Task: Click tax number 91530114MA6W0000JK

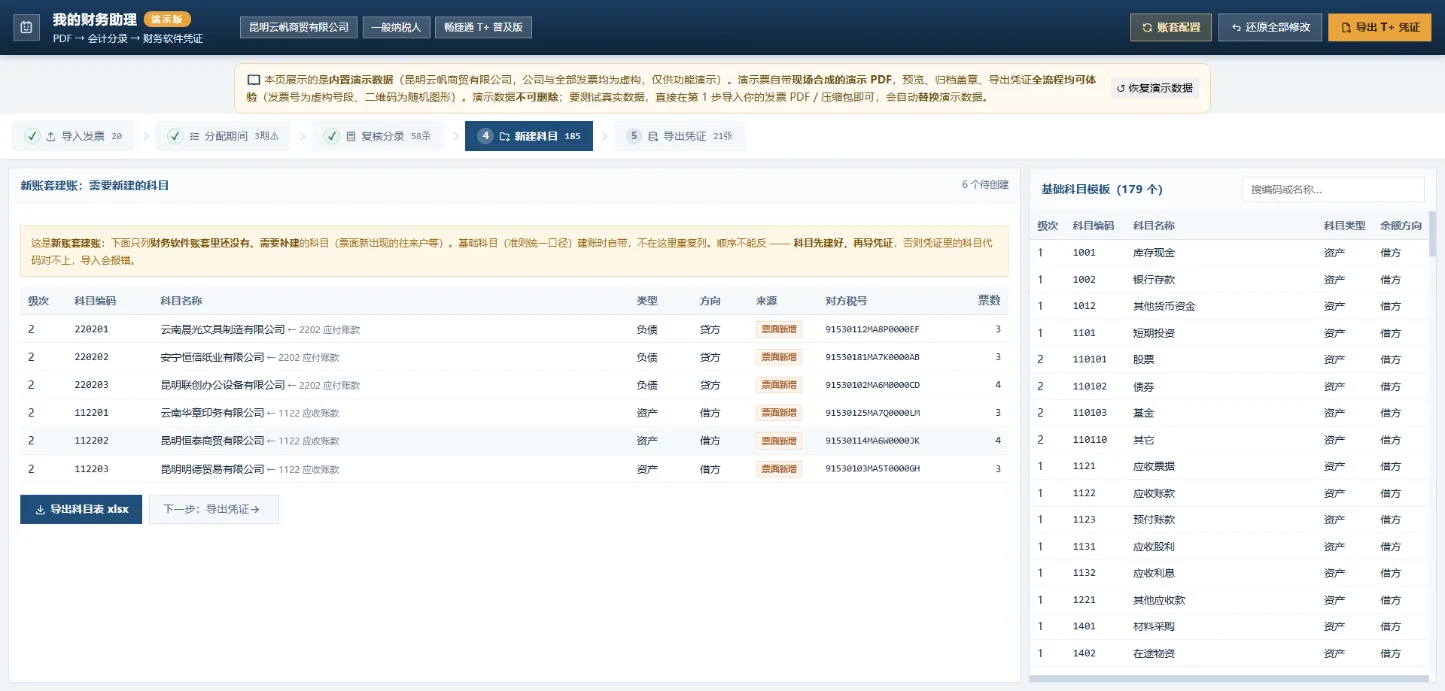Action: pos(872,441)
